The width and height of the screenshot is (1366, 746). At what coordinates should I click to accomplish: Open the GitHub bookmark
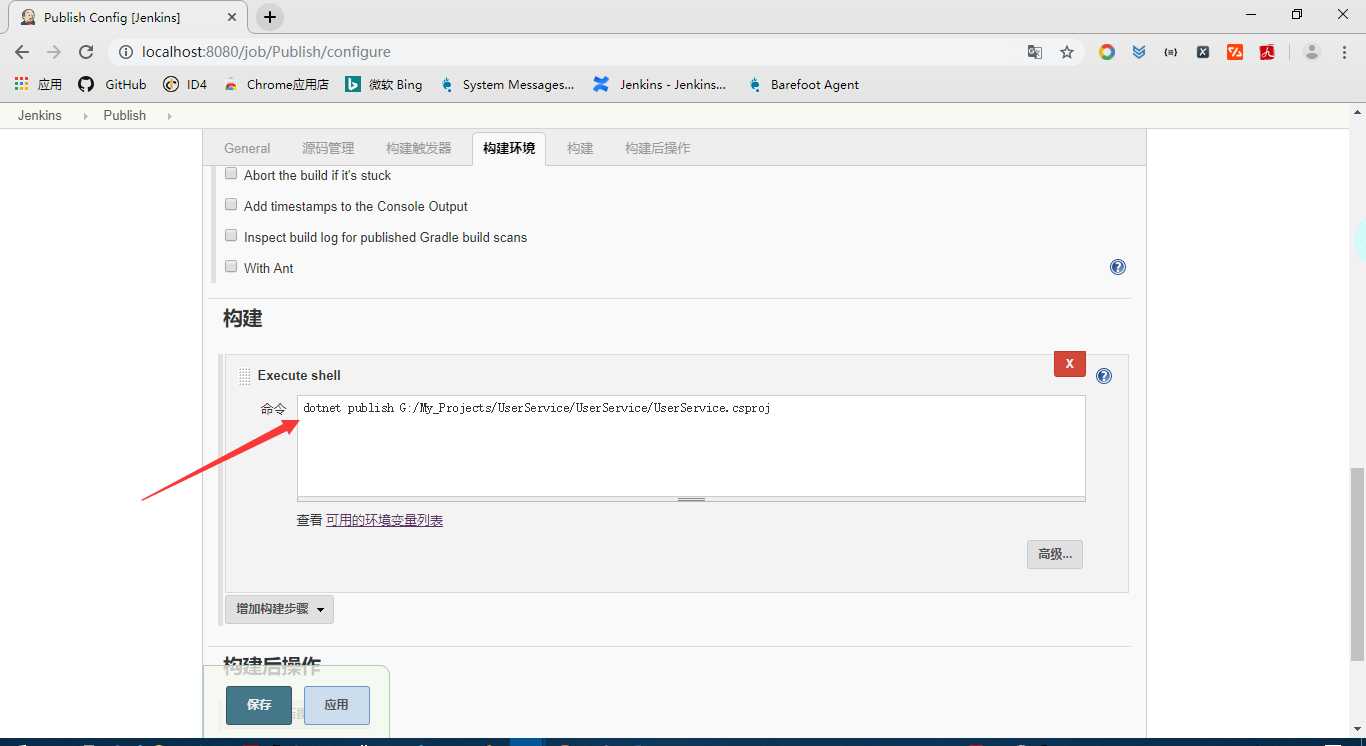112,85
